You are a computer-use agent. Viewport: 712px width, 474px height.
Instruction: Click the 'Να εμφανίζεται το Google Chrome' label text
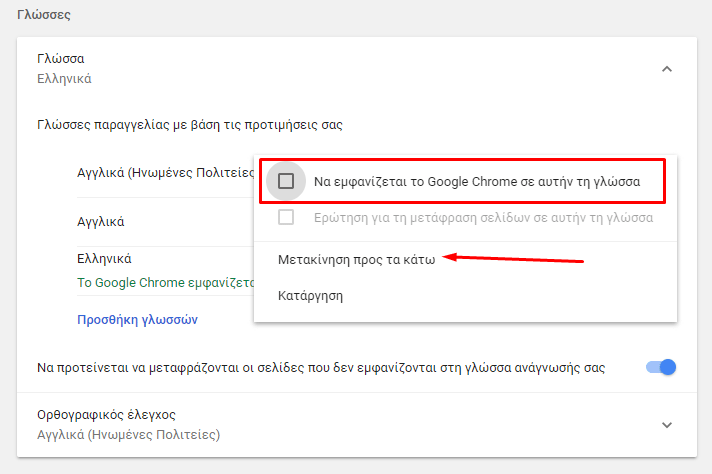[475, 181]
